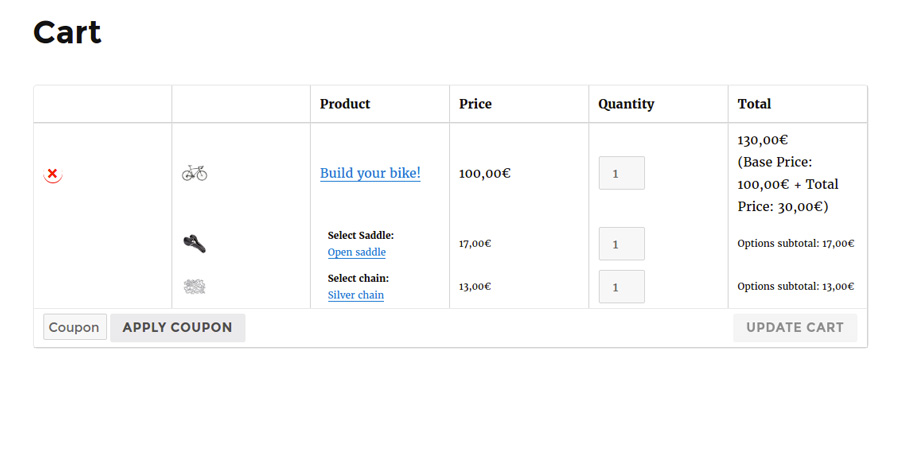900x450 pixels.
Task: Click the "Select chain:" option label
Action: [358, 278]
